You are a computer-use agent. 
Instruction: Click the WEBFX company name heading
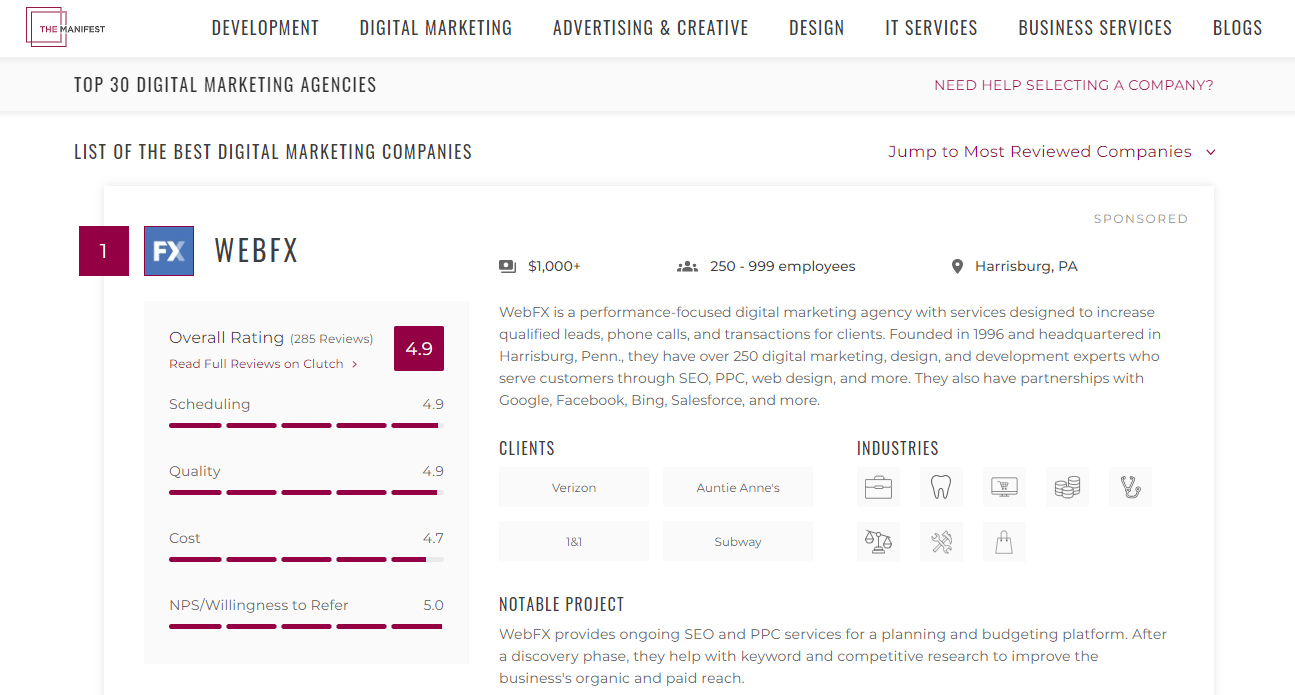point(257,251)
